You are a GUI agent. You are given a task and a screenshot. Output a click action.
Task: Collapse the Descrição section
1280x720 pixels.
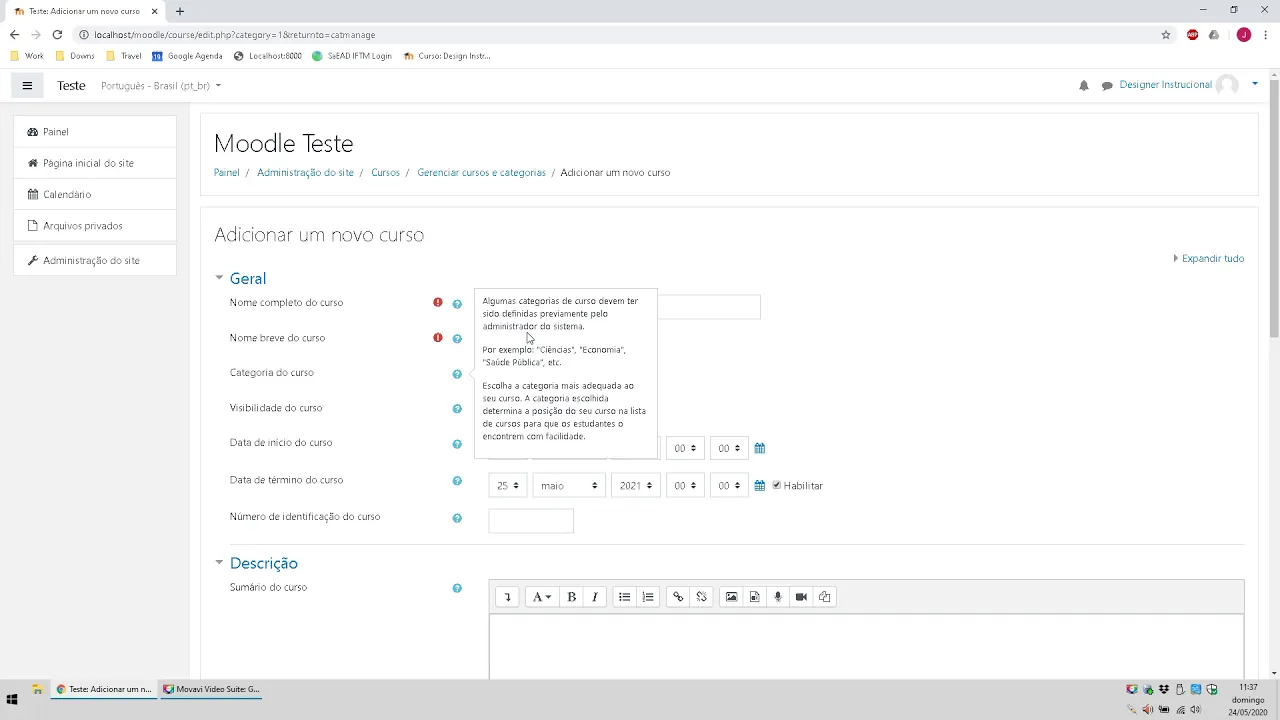click(x=264, y=563)
